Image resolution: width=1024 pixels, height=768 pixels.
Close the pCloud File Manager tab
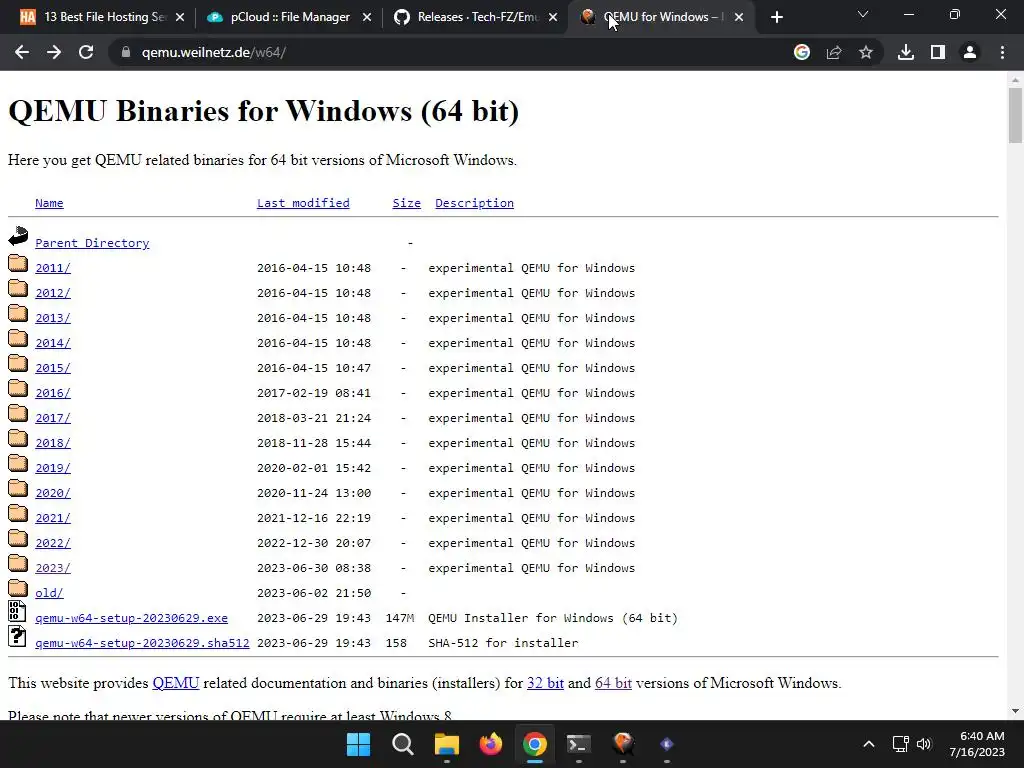[x=367, y=18]
